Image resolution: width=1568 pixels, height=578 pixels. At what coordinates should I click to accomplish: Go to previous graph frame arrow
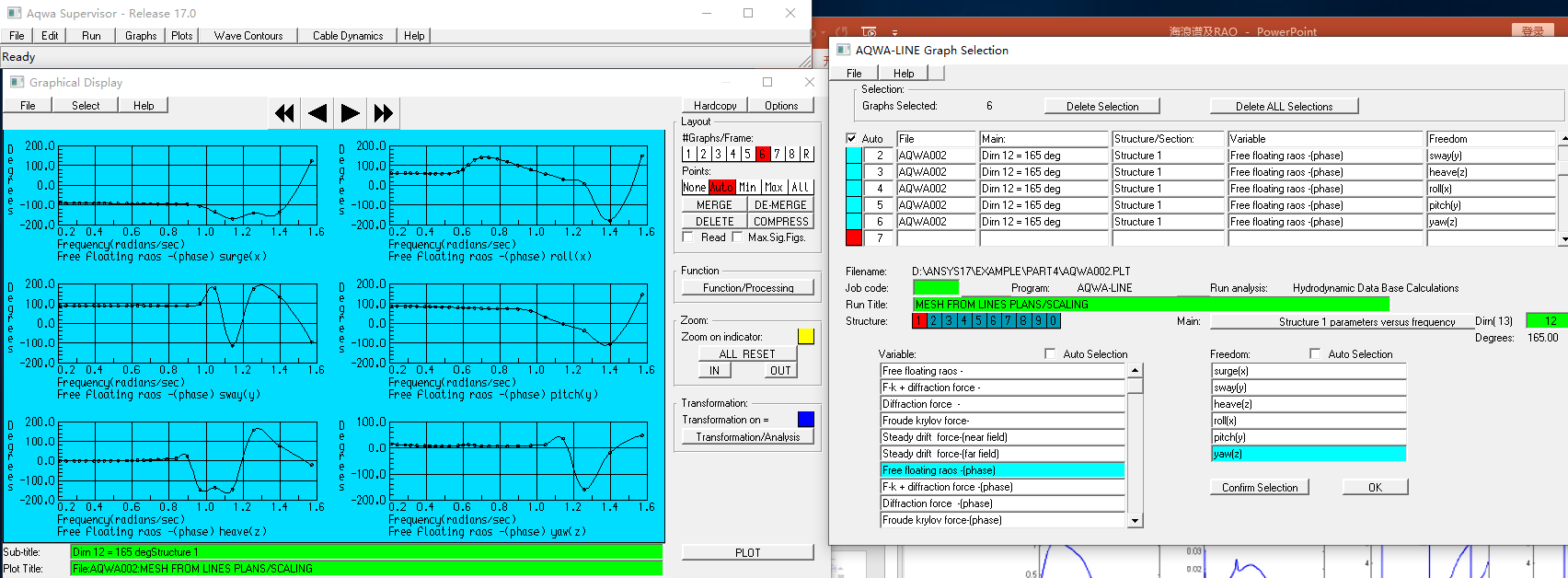(x=317, y=113)
